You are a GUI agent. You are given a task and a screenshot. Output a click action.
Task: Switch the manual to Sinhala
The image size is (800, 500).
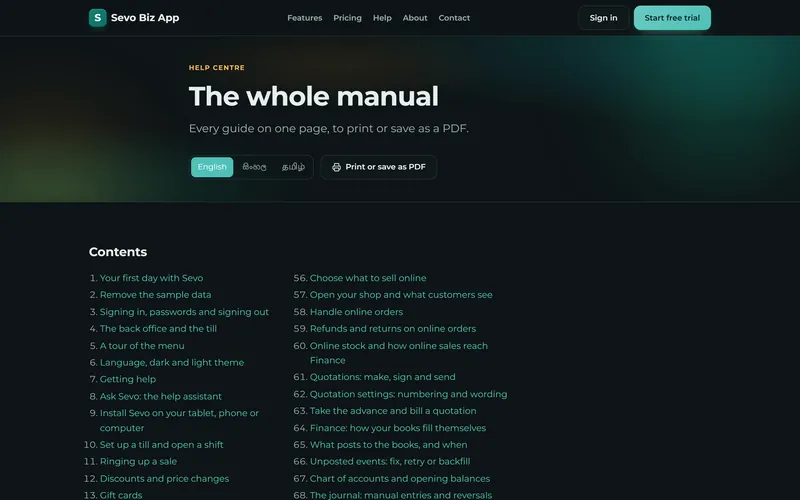pyautogui.click(x=254, y=167)
